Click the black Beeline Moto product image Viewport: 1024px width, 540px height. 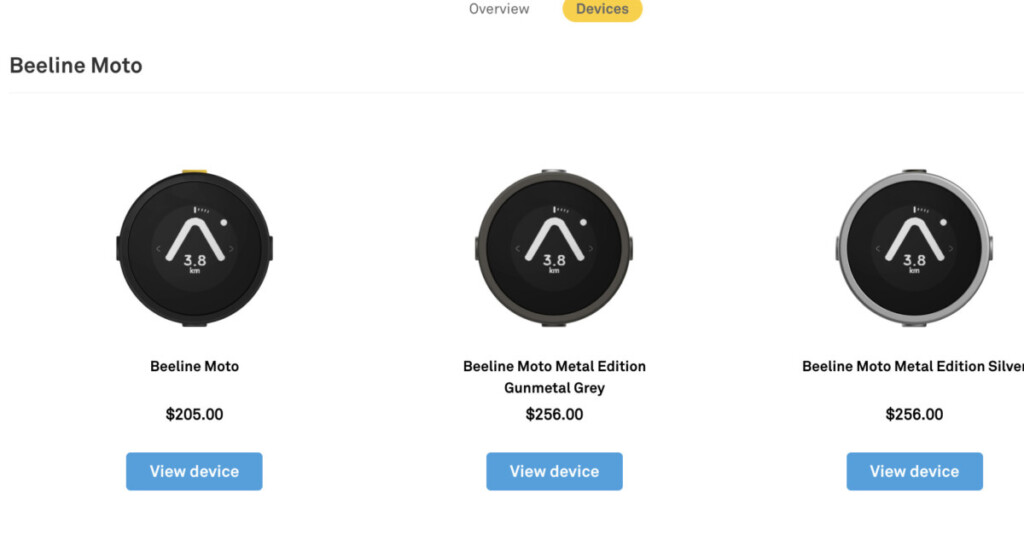(194, 249)
